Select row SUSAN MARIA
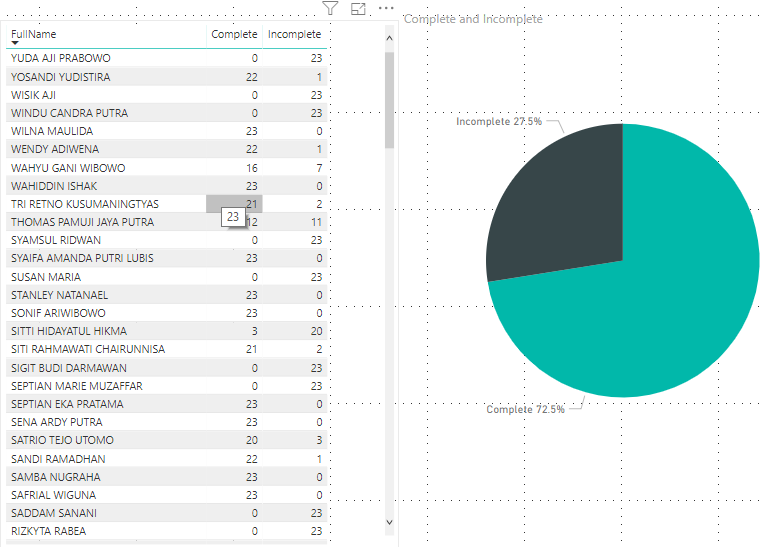The image size is (767, 547). (x=166, y=277)
